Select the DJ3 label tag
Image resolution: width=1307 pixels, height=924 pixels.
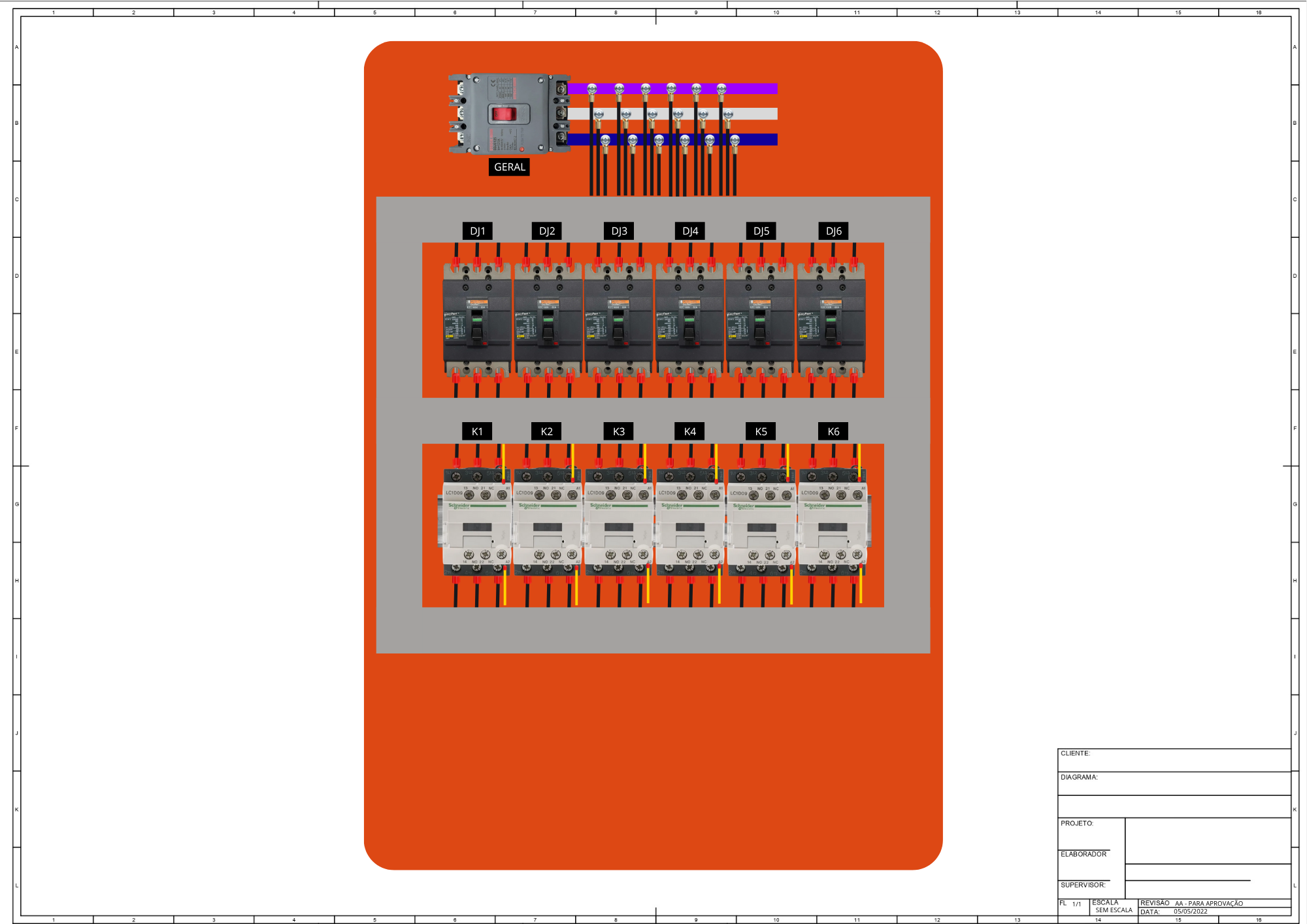click(x=619, y=231)
